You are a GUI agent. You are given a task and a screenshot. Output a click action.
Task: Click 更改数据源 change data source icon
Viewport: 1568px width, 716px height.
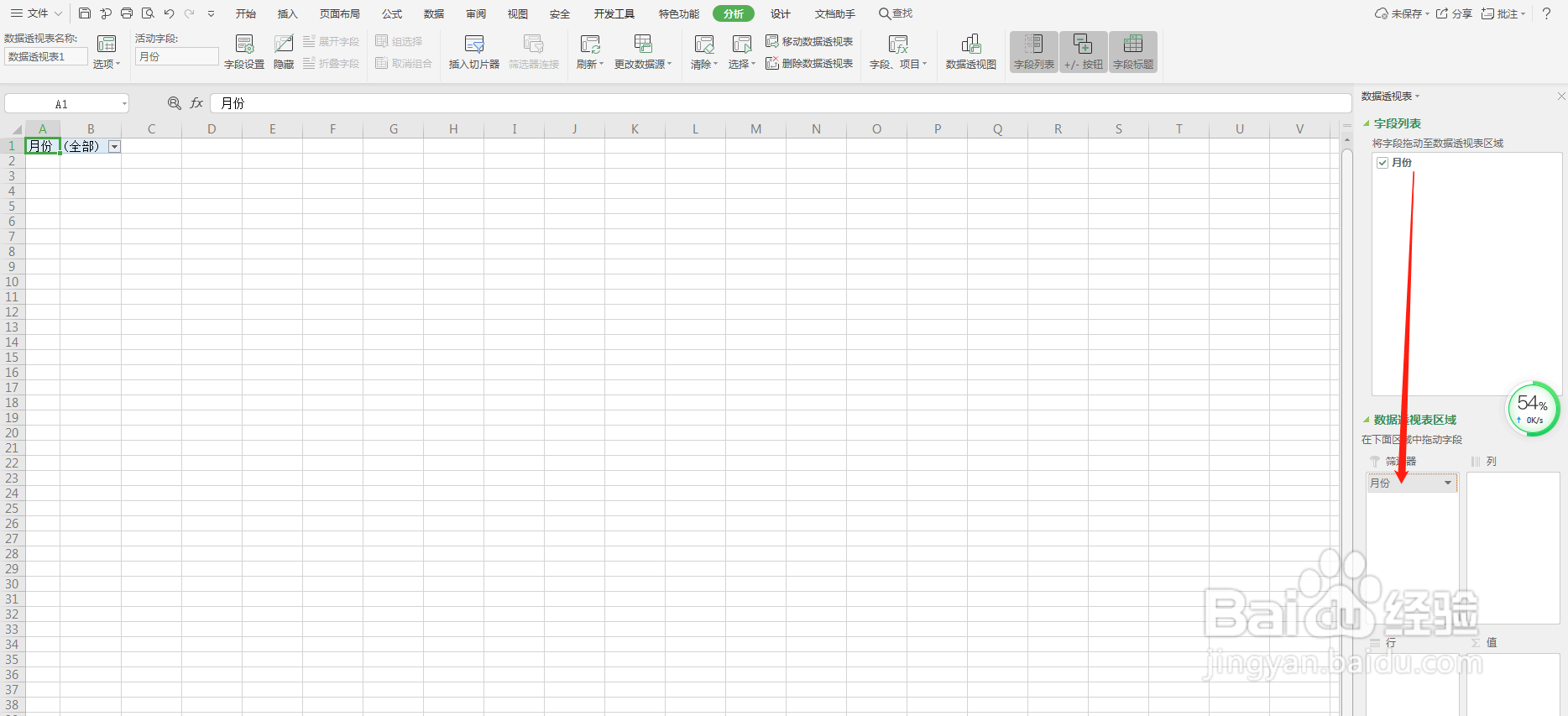643,44
